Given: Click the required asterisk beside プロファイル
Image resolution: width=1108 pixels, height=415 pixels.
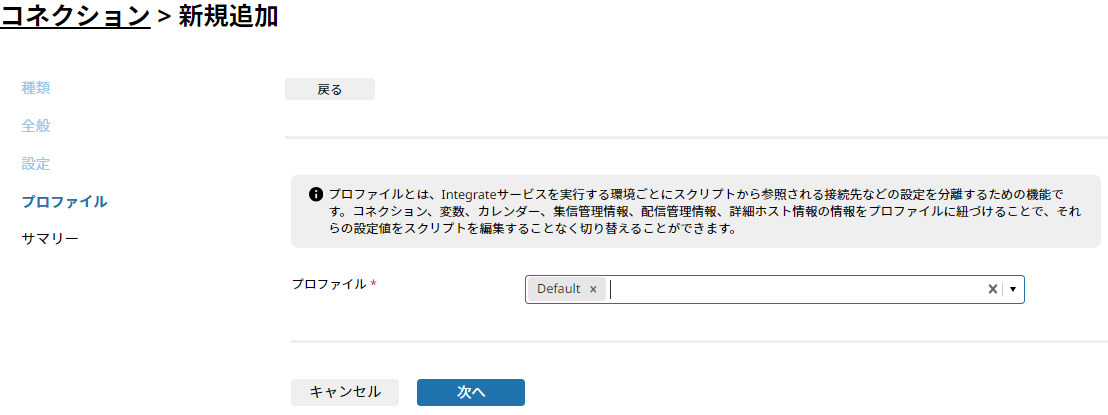Looking at the screenshot, I should [373, 284].
